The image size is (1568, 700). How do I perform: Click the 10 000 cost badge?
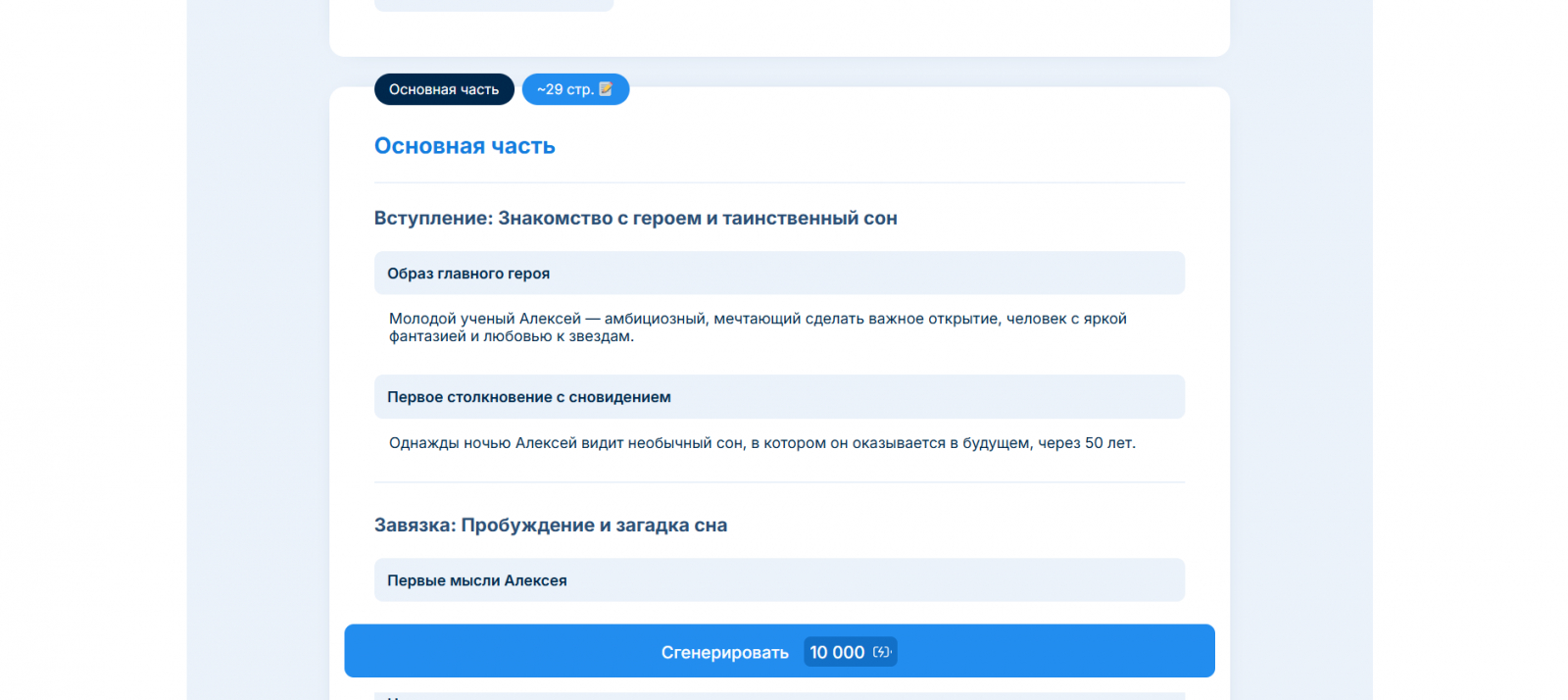click(x=837, y=652)
